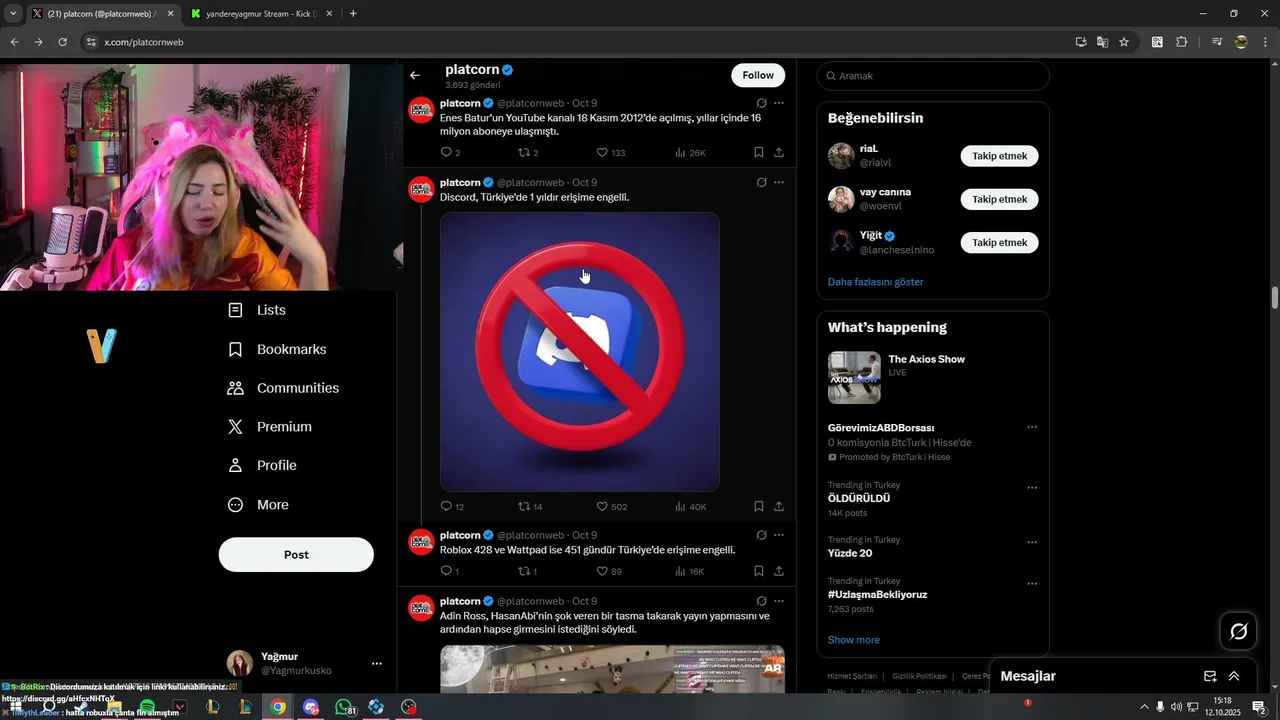Open more options on Roblox Wattpad post
This screenshot has width=1280, height=720.
point(779,535)
